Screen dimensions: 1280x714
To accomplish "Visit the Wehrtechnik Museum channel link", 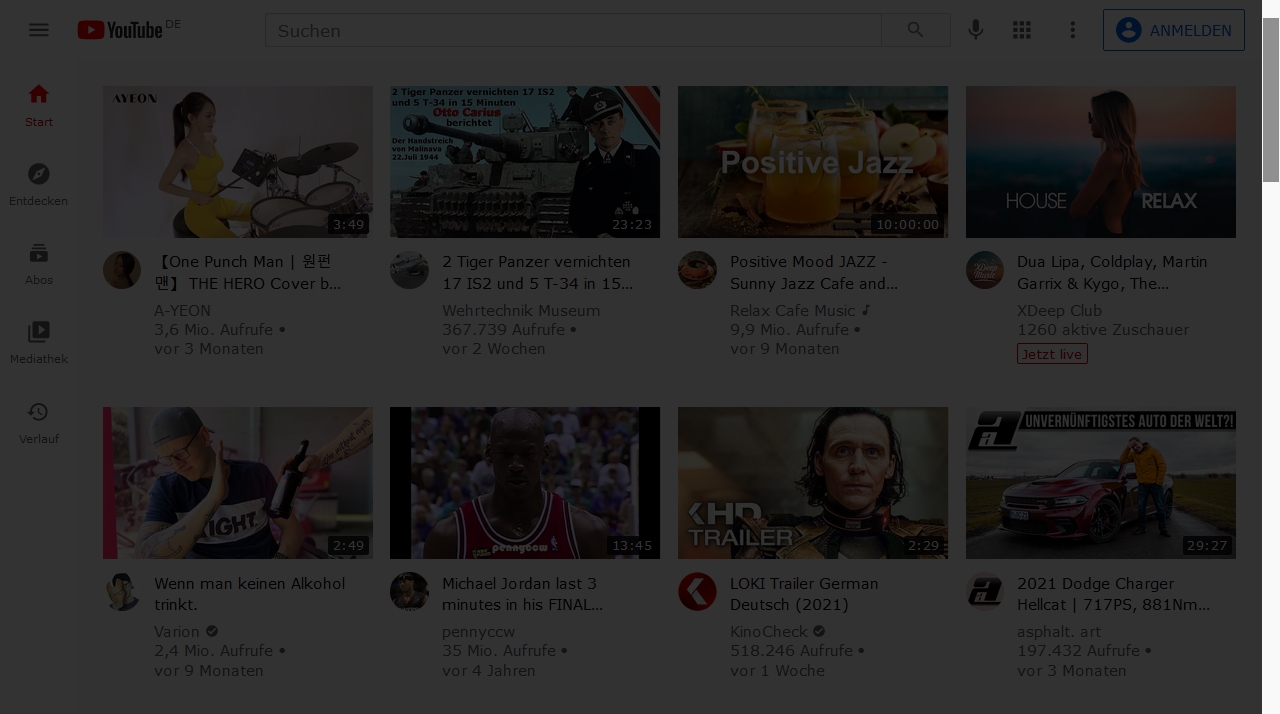I will click(x=521, y=311).
